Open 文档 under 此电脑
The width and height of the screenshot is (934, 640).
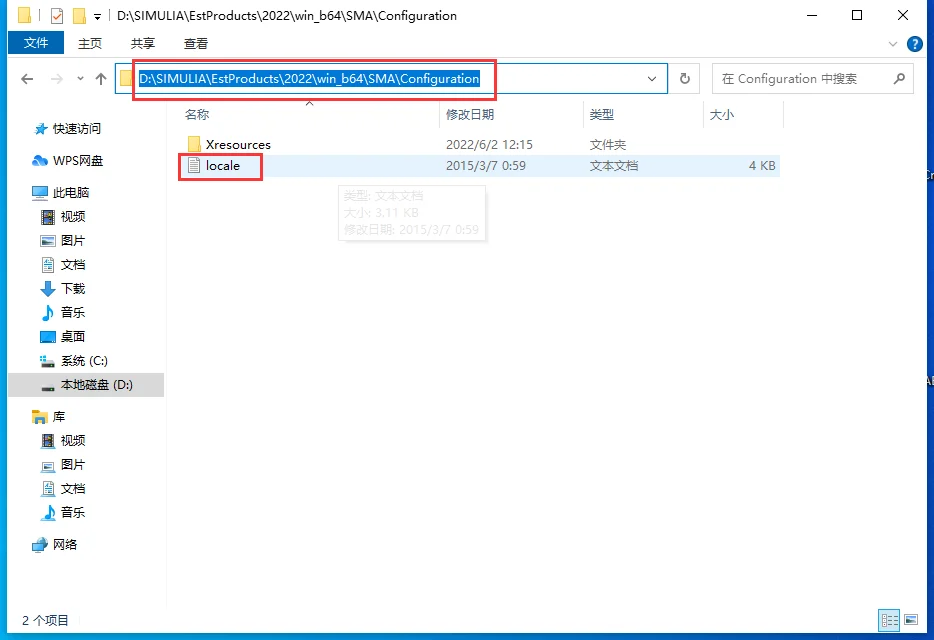[x=73, y=265]
